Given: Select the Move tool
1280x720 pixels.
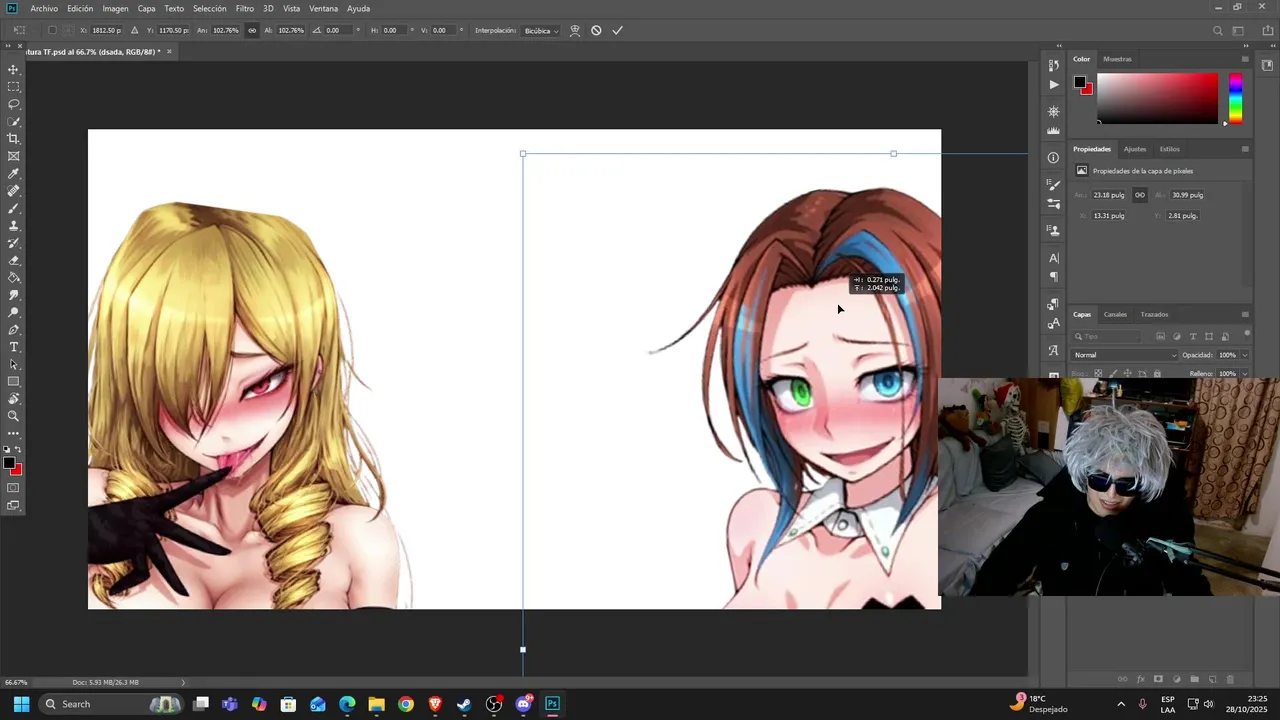Looking at the screenshot, I should 14,70.
